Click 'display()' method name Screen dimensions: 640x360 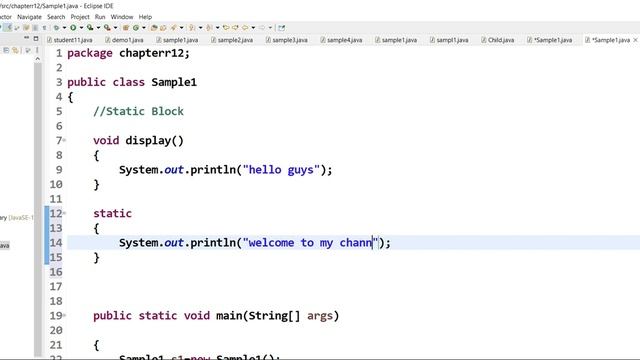click(x=155, y=140)
